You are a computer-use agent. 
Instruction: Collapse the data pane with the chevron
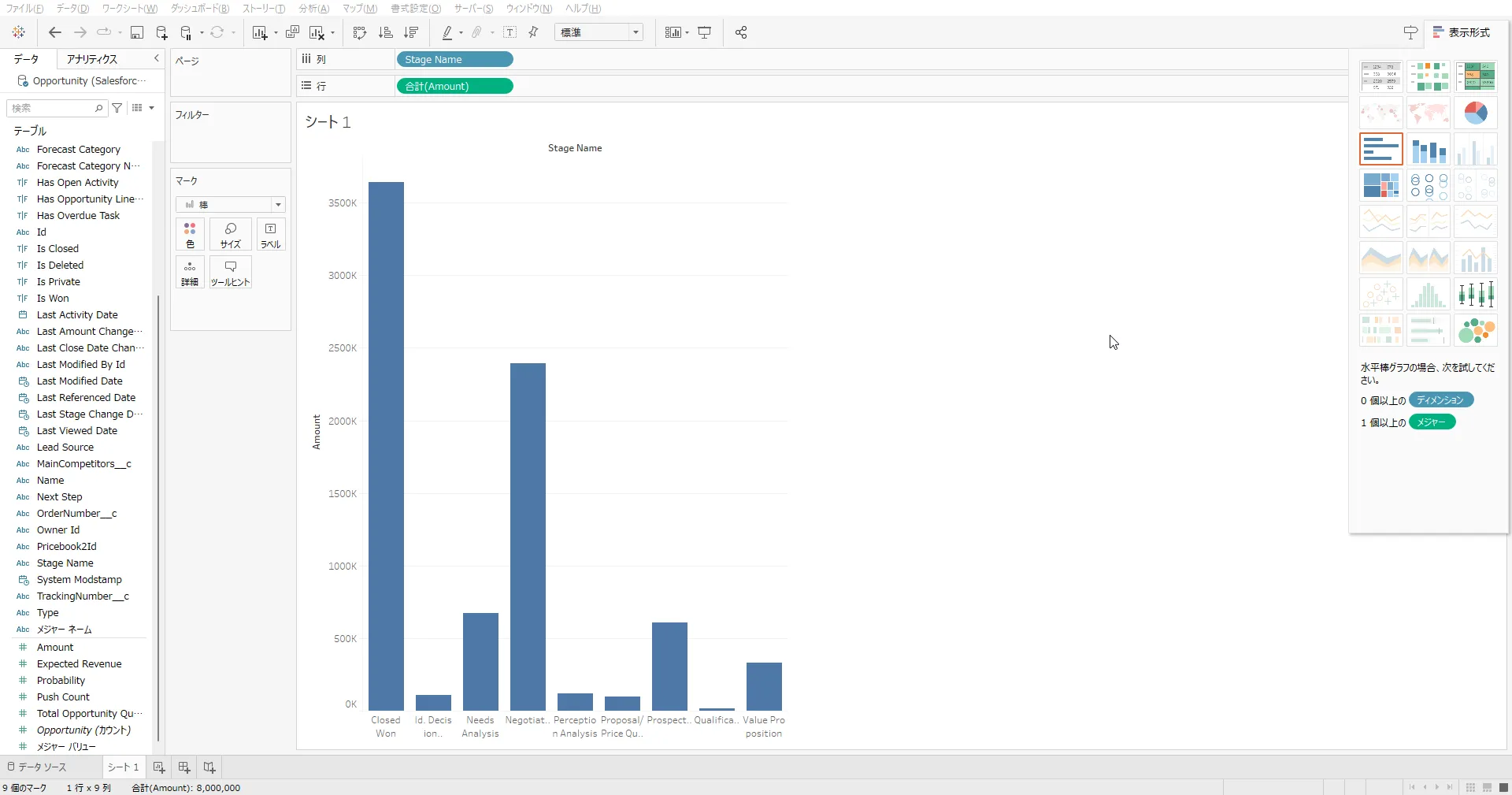click(156, 58)
